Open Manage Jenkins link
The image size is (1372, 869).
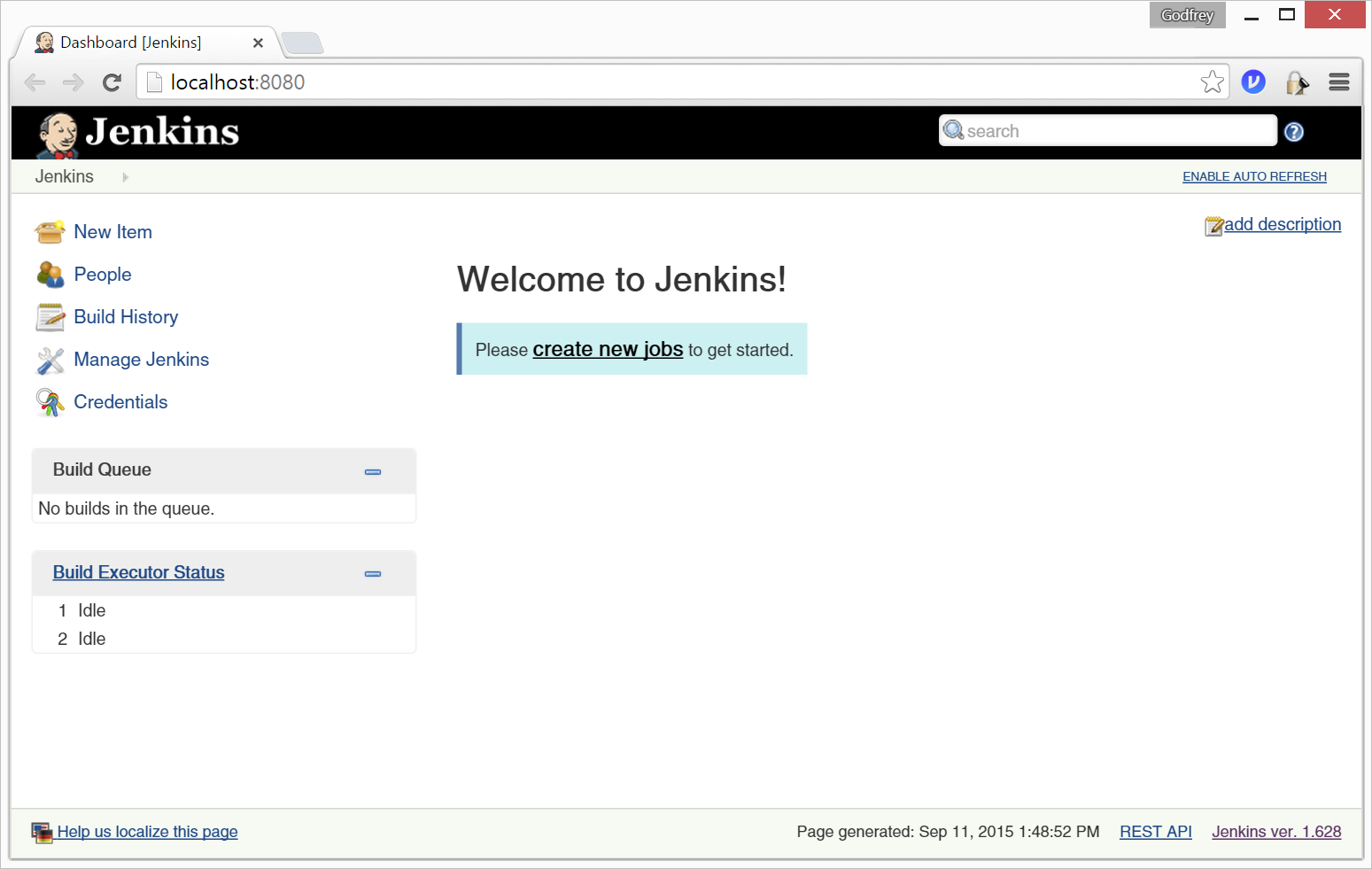[142, 360]
